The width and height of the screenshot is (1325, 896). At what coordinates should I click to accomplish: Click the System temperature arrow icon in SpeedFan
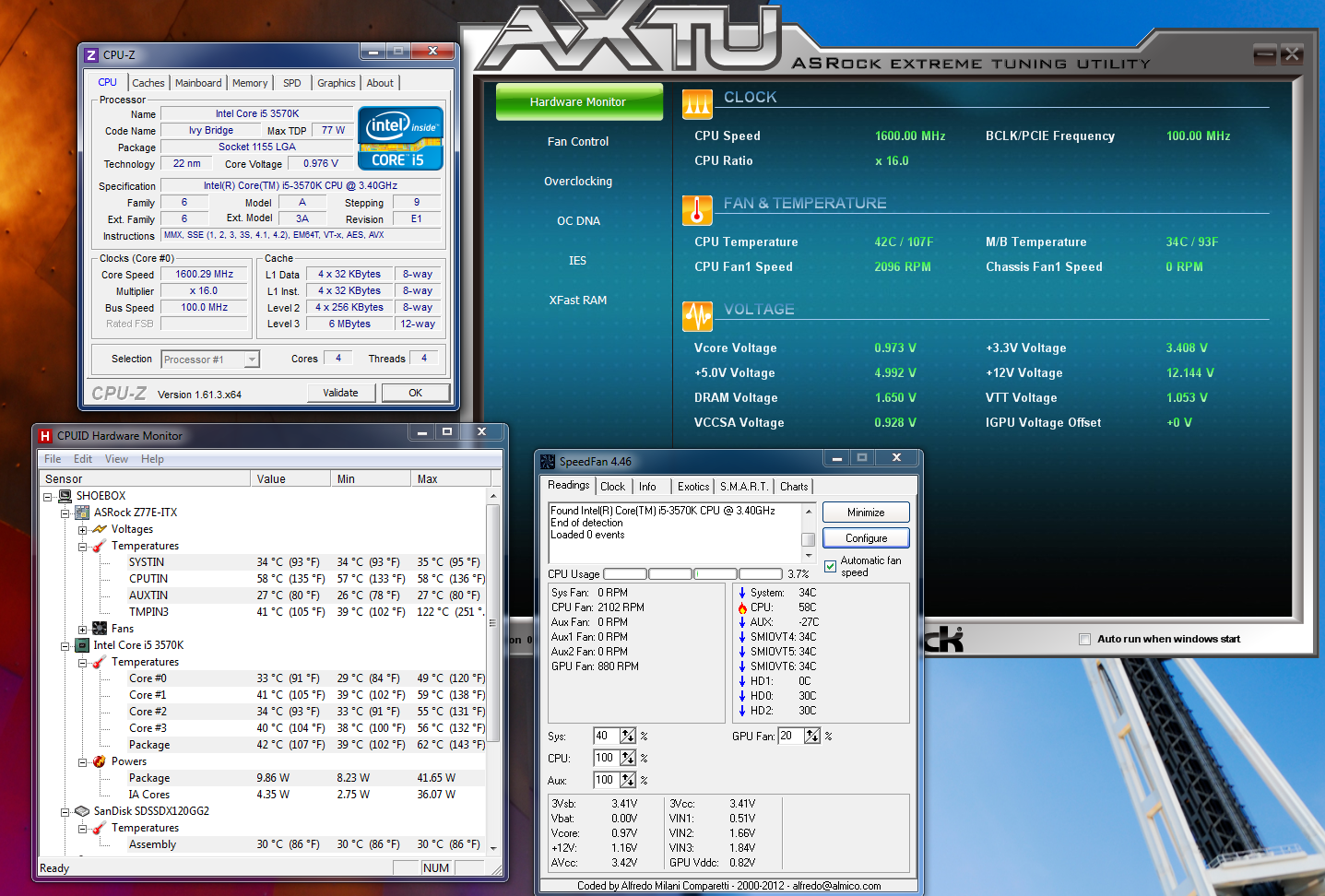[742, 593]
